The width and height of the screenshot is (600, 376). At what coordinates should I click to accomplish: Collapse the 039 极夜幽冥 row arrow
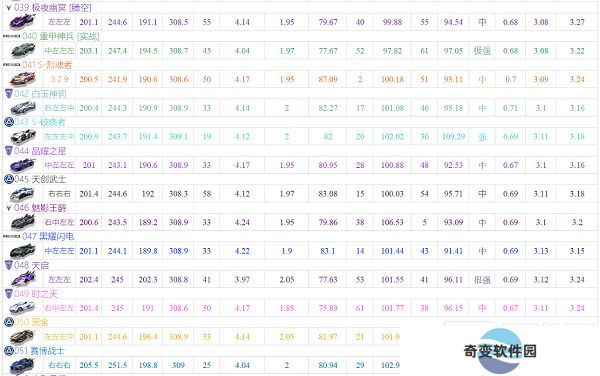pos(8,8)
